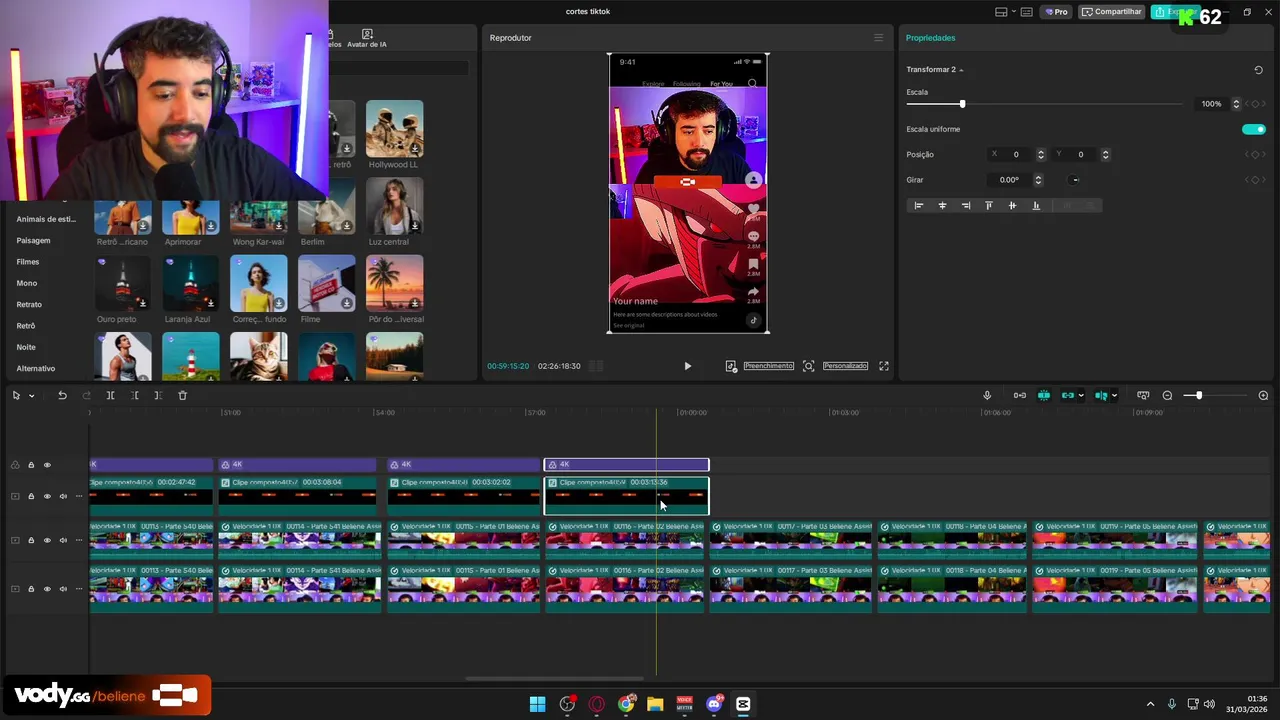The image size is (1280, 720).
Task: Undo the last timeline action
Action: click(62, 396)
